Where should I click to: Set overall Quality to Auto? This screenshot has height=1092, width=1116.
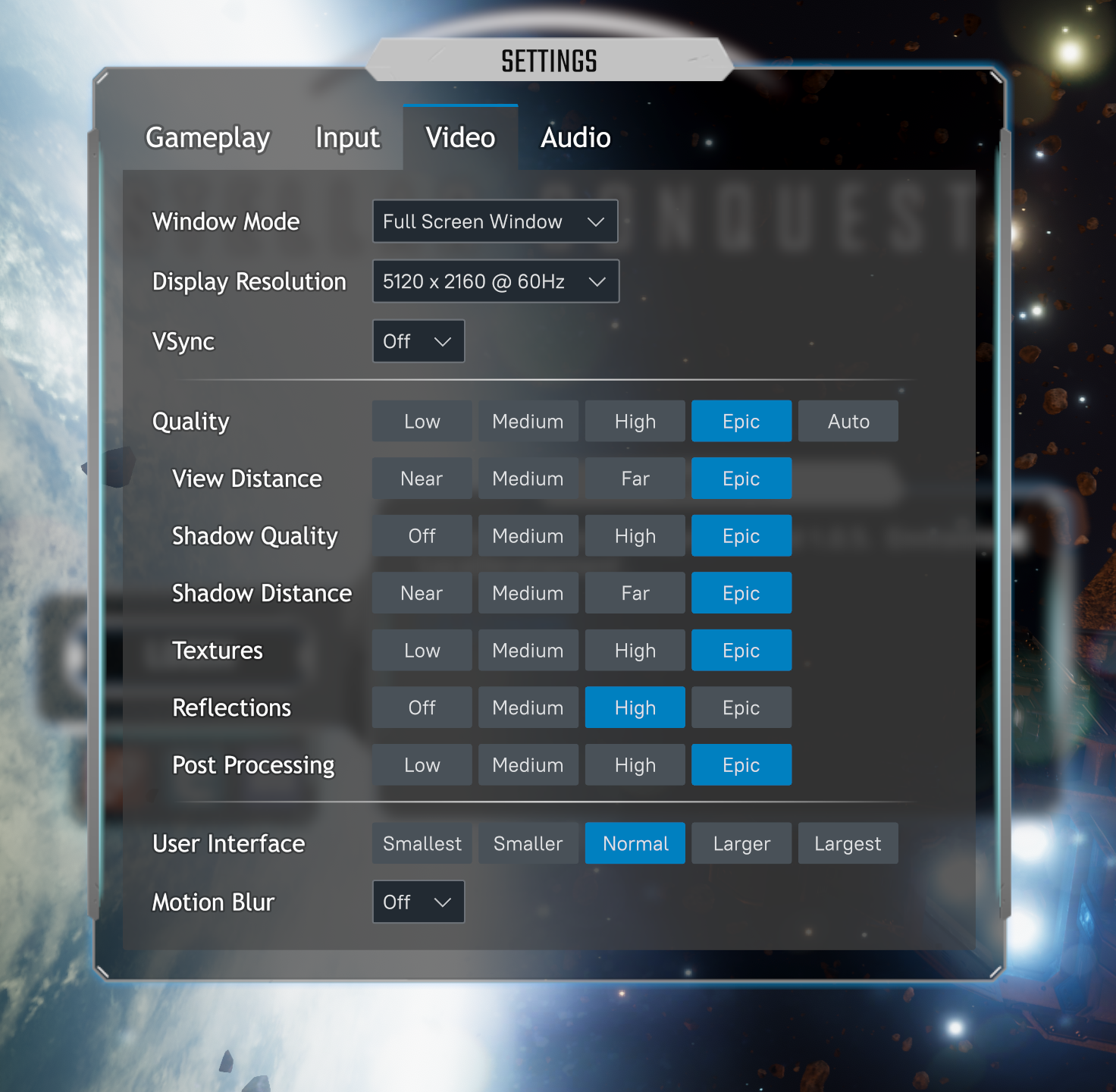pyautogui.click(x=848, y=422)
